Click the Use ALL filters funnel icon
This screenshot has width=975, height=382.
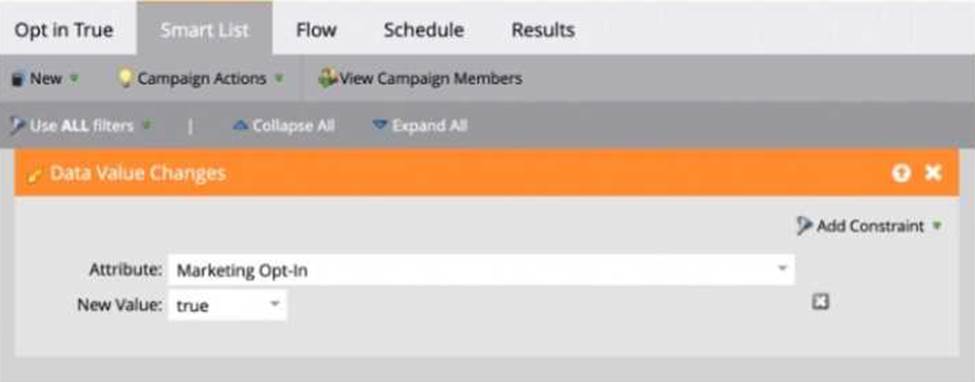(x=18, y=126)
